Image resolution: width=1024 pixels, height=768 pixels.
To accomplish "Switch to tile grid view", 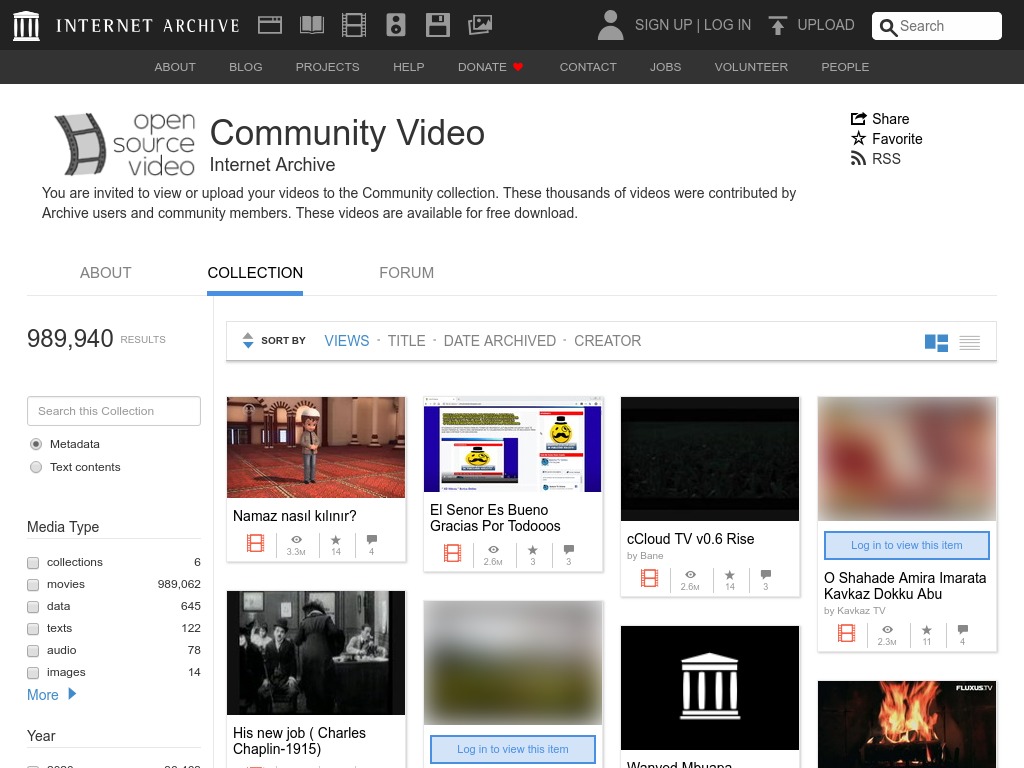I will (936, 342).
